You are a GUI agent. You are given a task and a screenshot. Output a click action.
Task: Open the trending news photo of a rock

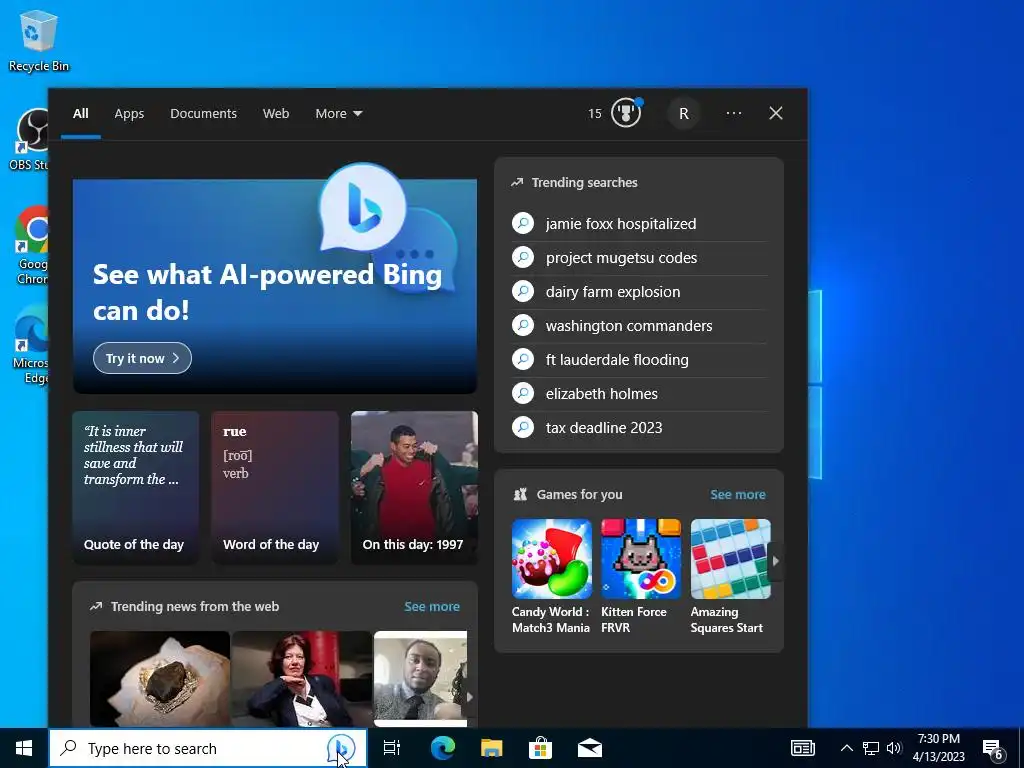tap(160, 679)
